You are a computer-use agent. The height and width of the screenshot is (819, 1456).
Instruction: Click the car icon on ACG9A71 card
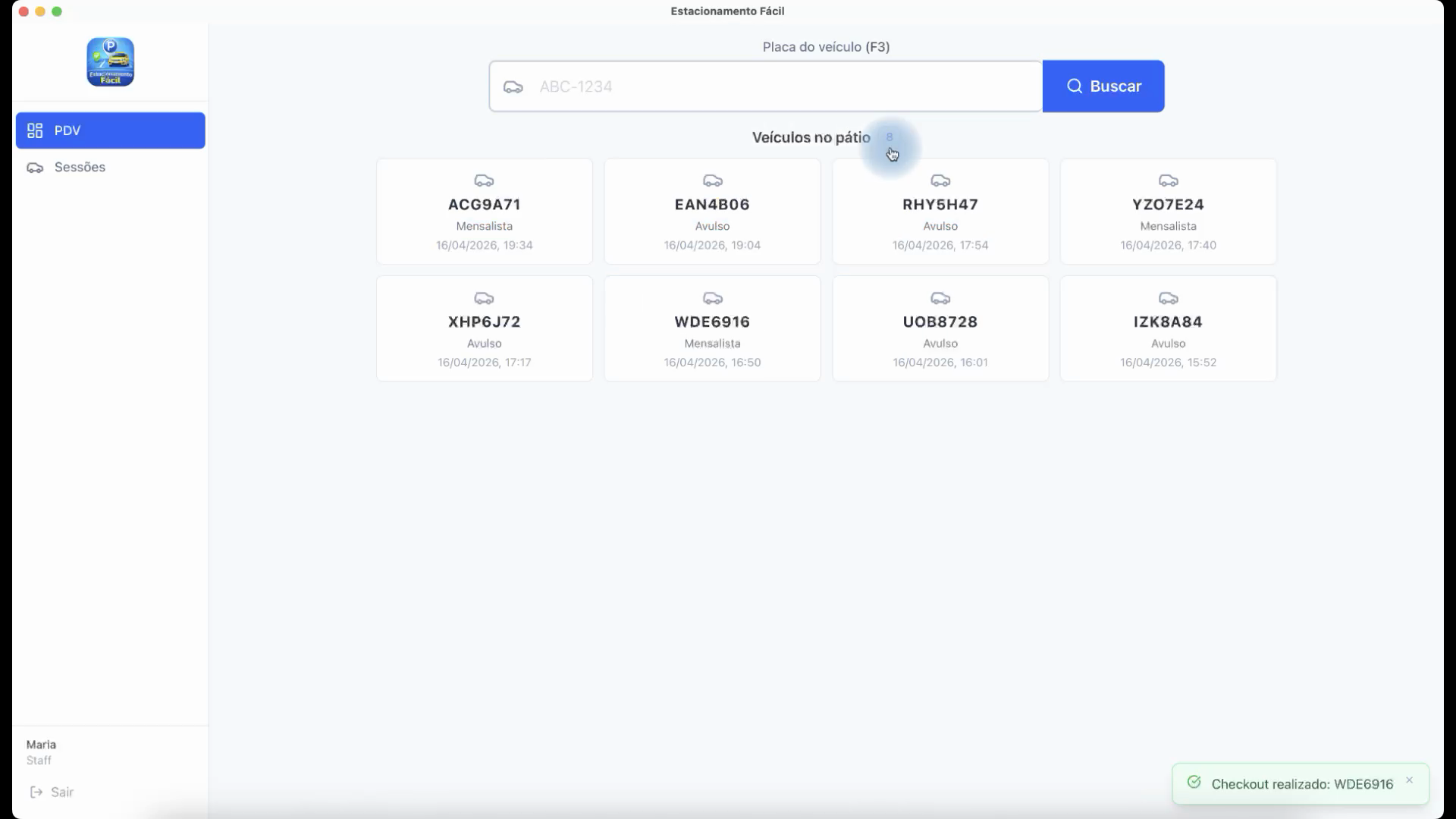pos(485,180)
